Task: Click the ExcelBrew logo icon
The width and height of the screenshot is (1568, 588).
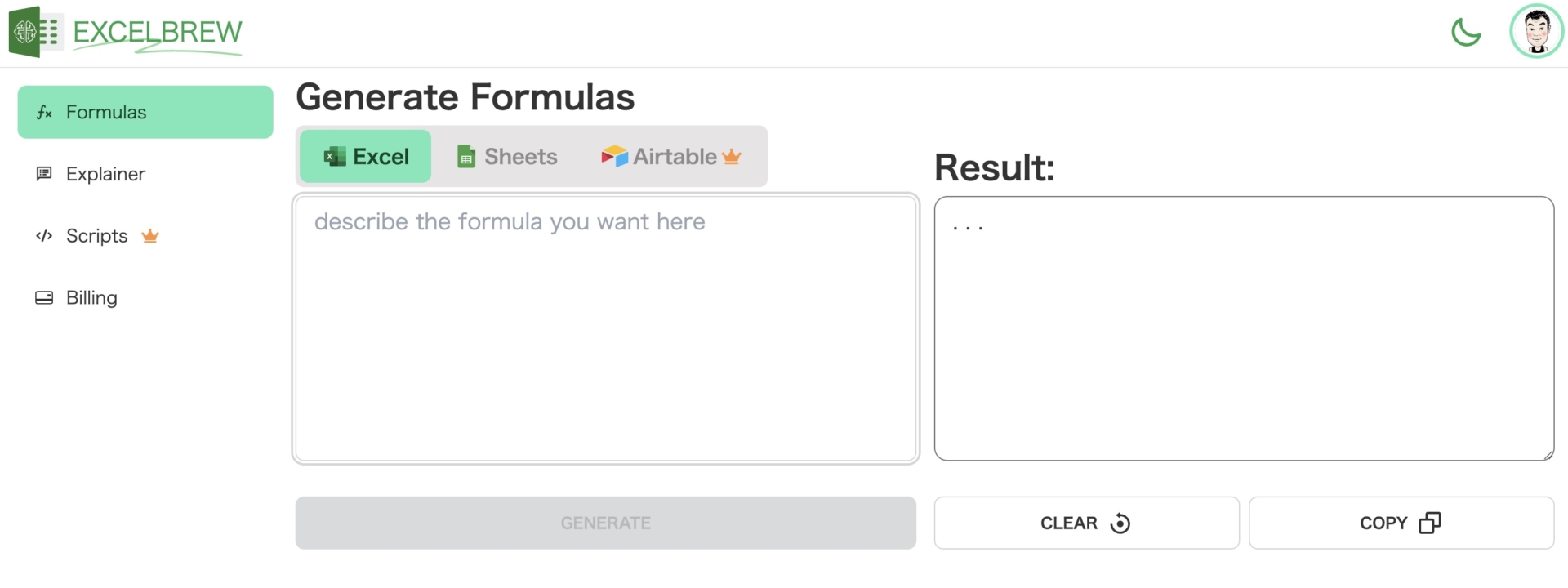Action: tap(35, 32)
